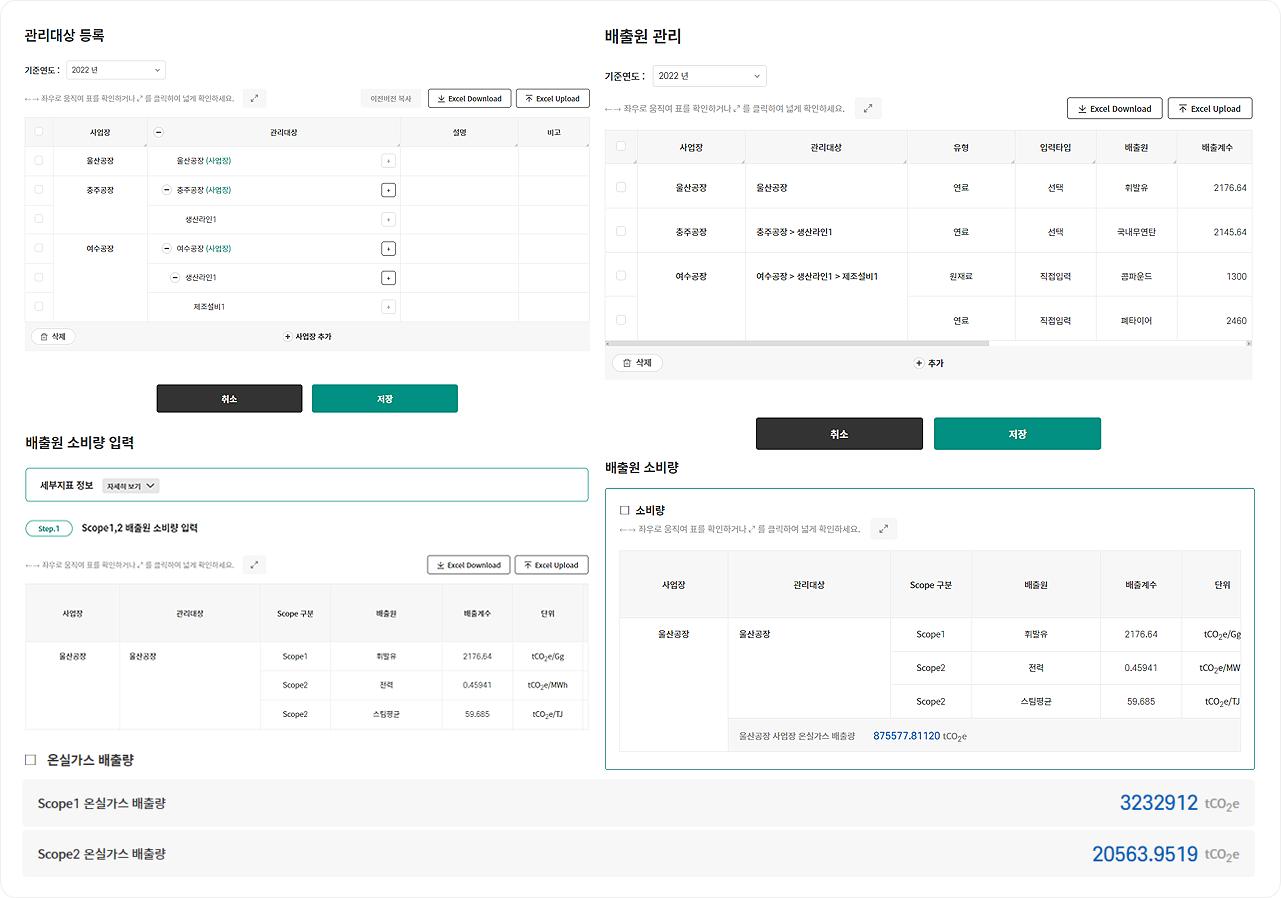Toggle select-all checkbox in 배출원 관리 header
Image resolution: width=1281 pixels, height=898 pixels.
click(x=621, y=146)
